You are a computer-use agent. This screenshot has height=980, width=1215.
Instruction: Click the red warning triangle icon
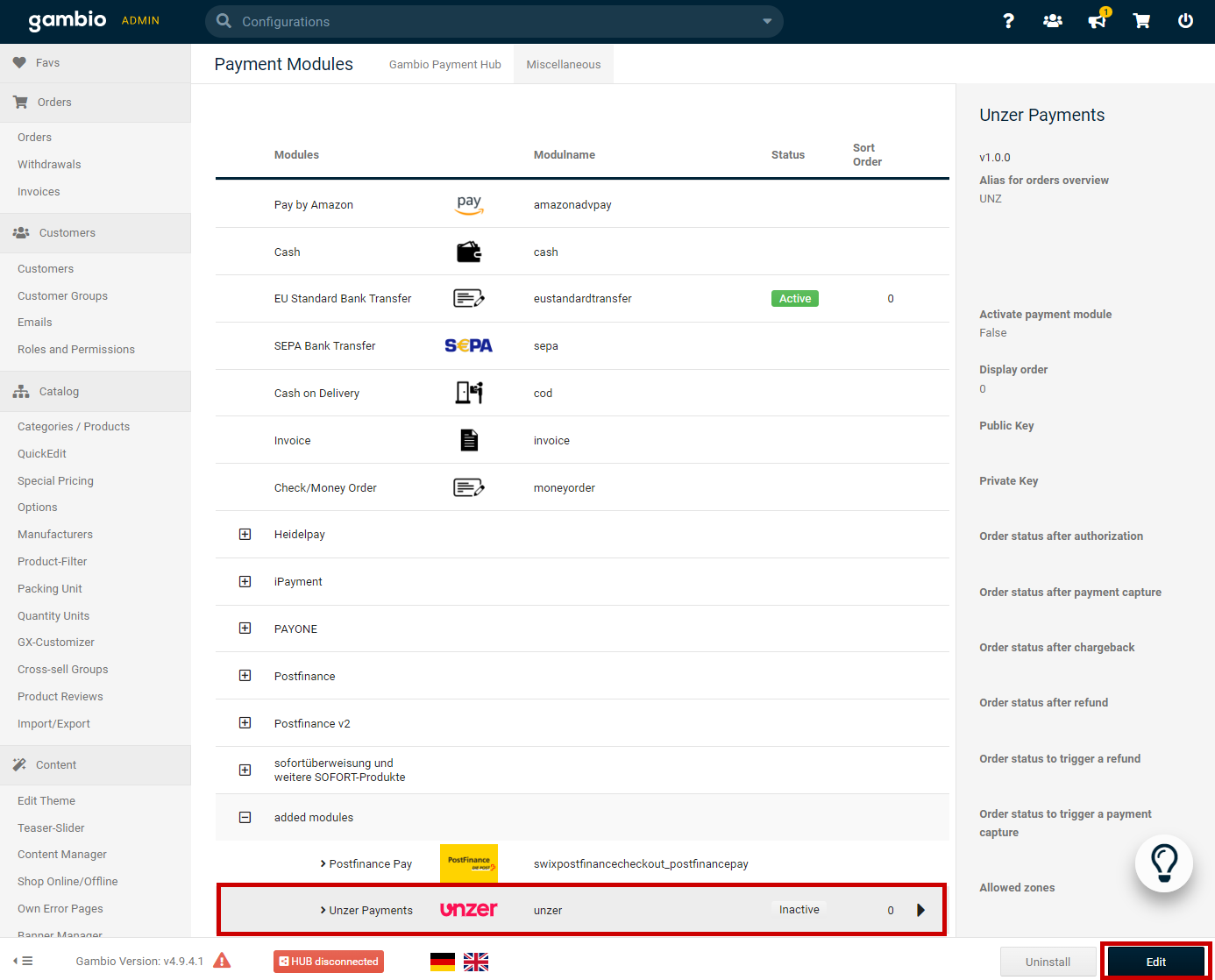pos(223,961)
